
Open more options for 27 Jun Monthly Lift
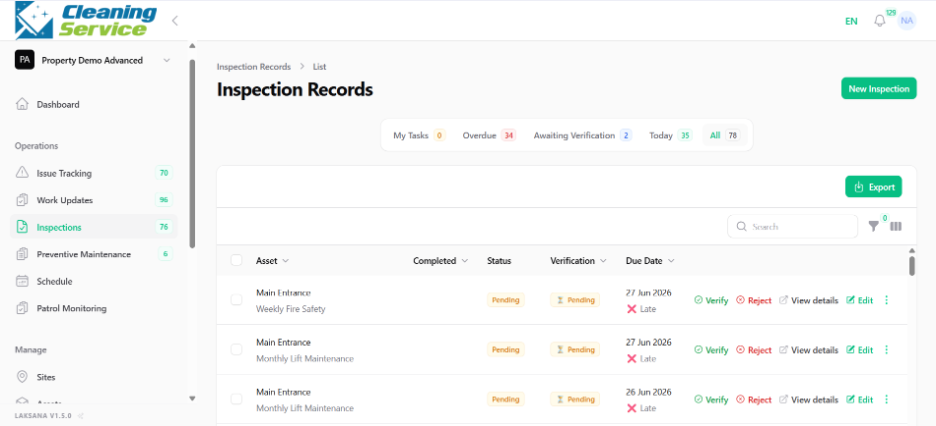point(886,350)
